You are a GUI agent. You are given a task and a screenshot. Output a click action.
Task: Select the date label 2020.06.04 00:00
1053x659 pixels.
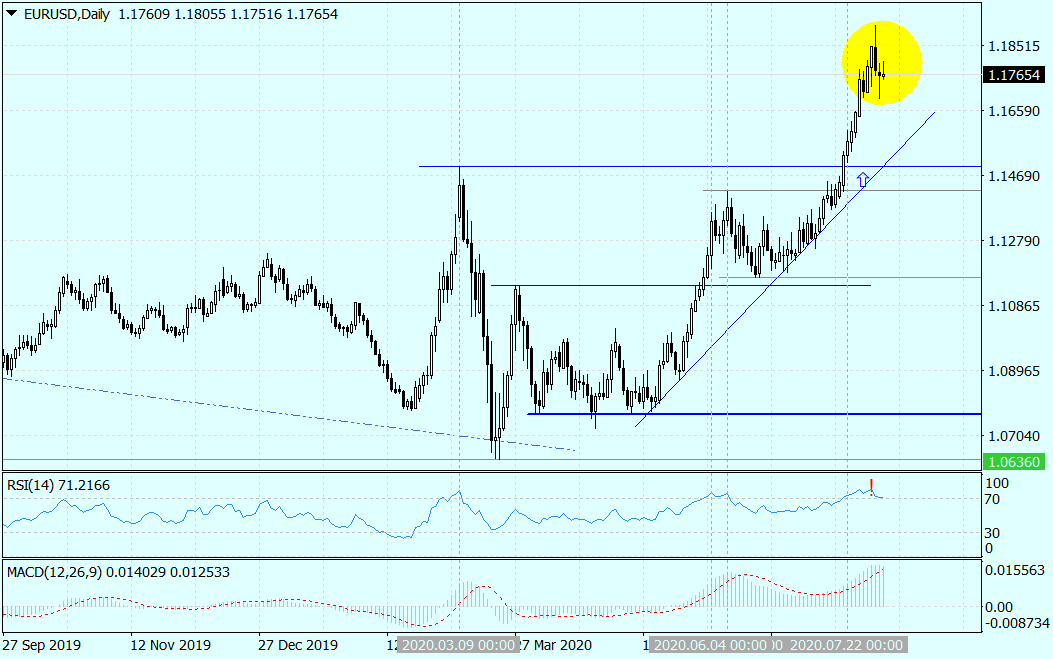(x=710, y=645)
